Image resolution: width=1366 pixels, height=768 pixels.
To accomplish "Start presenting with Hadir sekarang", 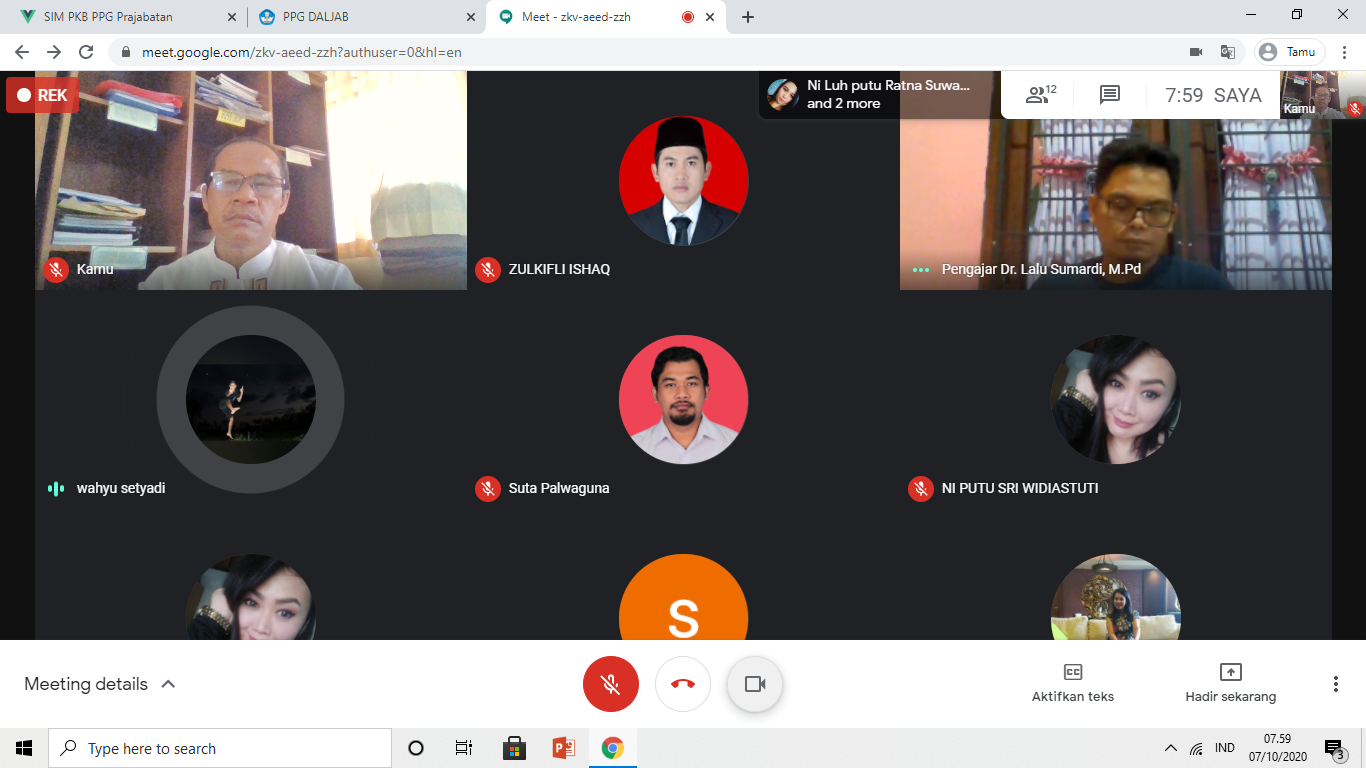I will [1230, 683].
